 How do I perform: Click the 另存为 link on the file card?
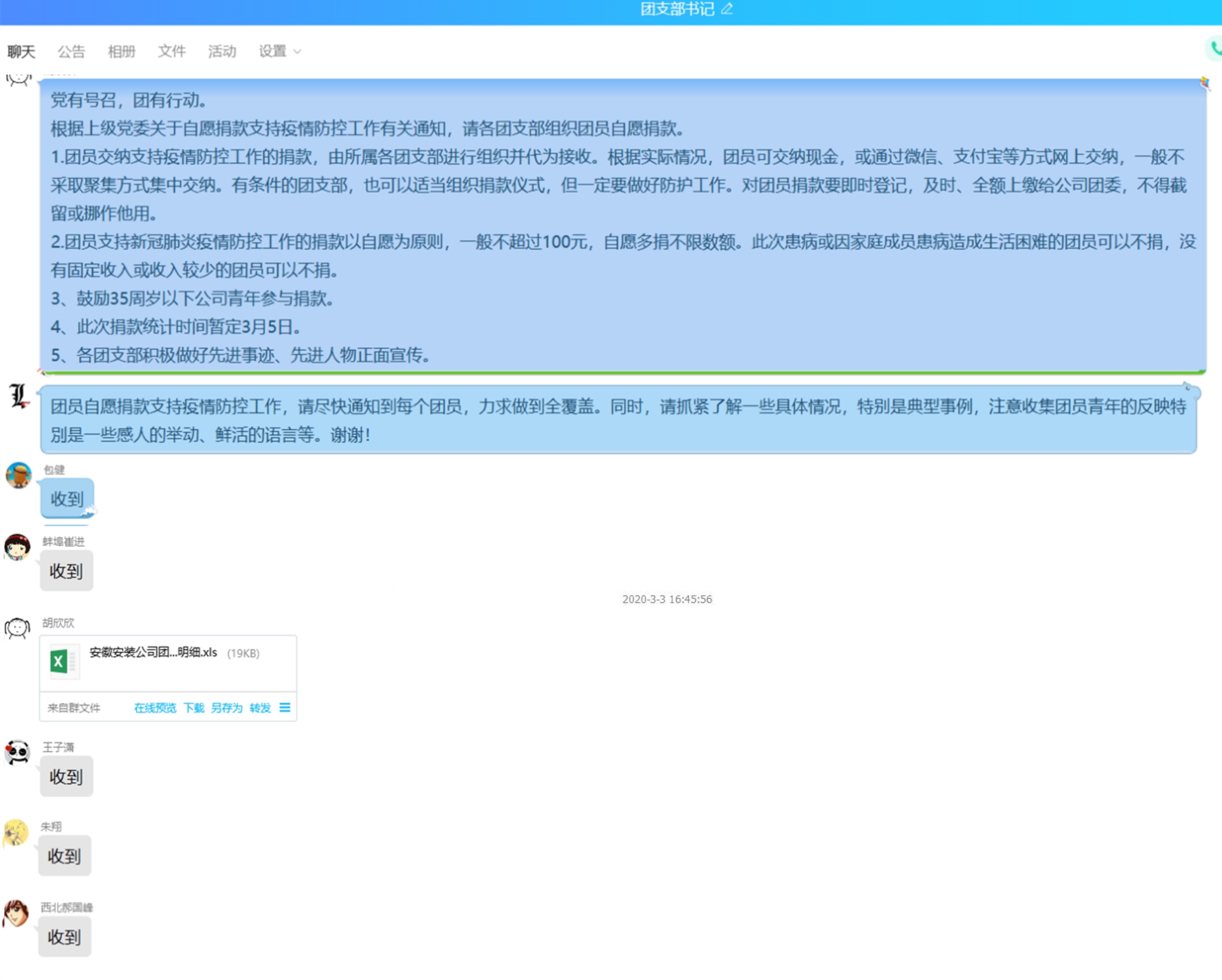point(227,708)
